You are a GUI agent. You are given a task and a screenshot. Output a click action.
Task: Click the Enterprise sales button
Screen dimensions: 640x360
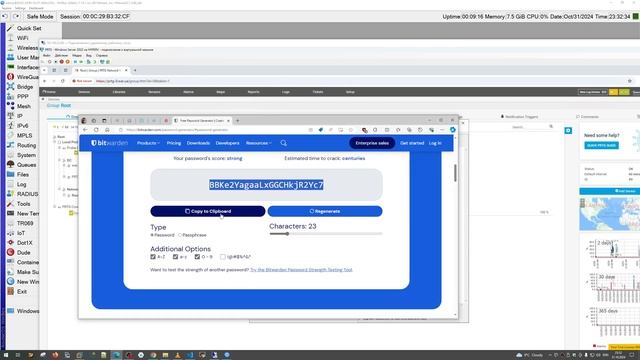(372, 143)
